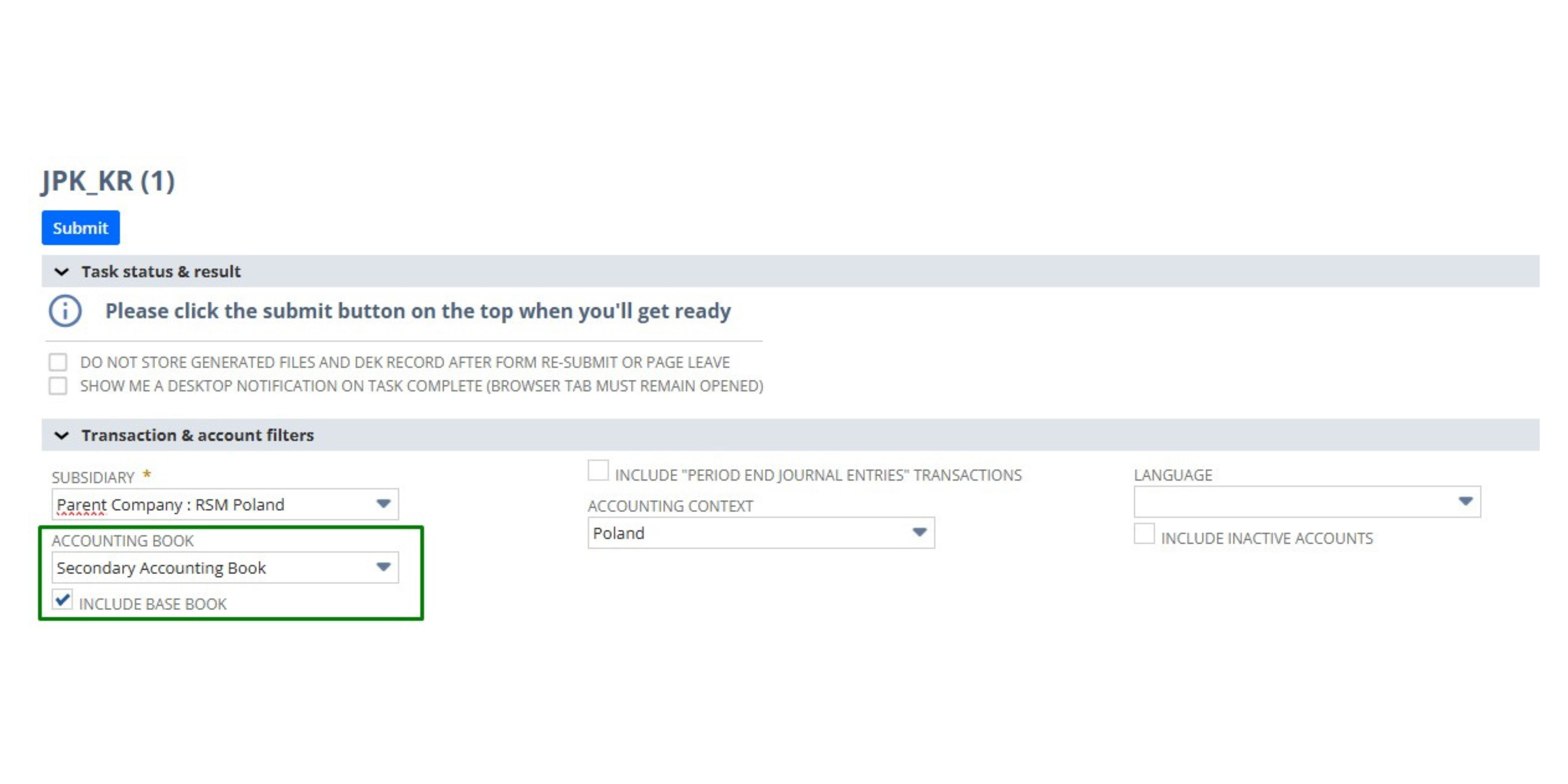This screenshot has height=784, width=1568.
Task: Enable do not store generated files checkbox
Action: (58, 362)
